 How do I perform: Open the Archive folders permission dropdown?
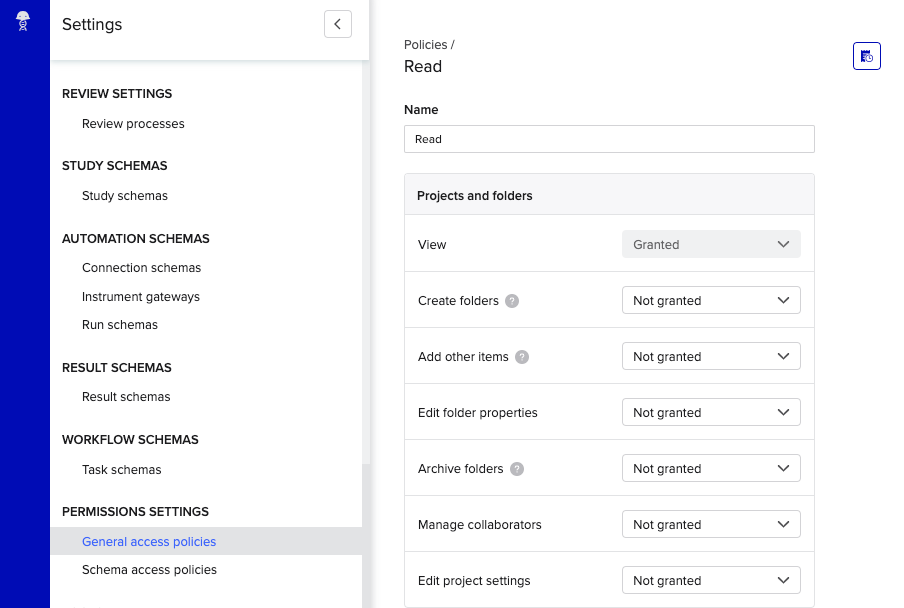[x=711, y=468]
